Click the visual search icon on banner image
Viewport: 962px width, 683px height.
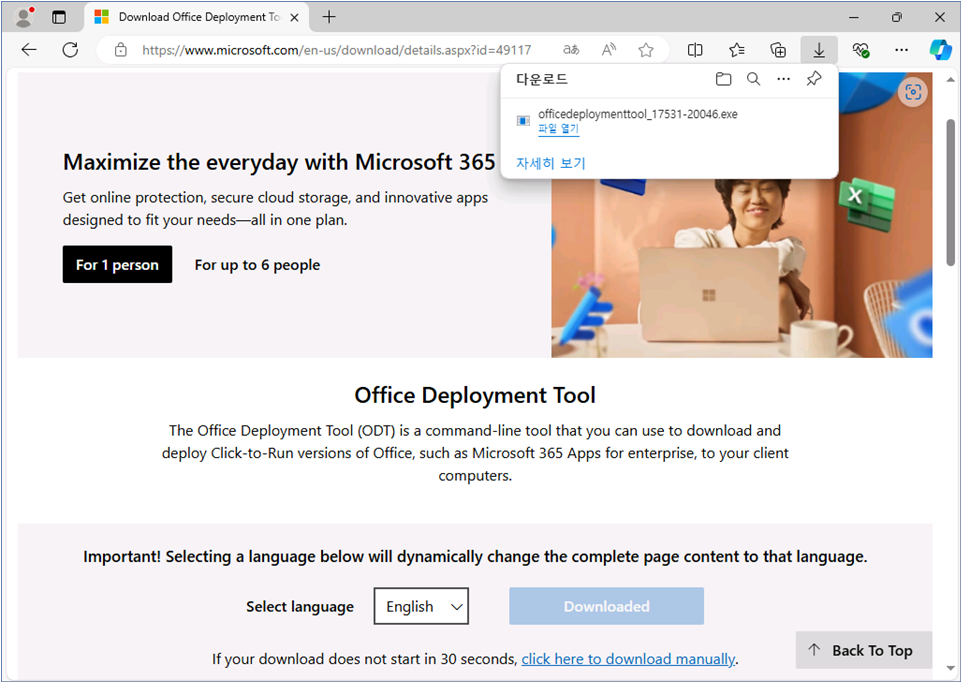(x=913, y=92)
